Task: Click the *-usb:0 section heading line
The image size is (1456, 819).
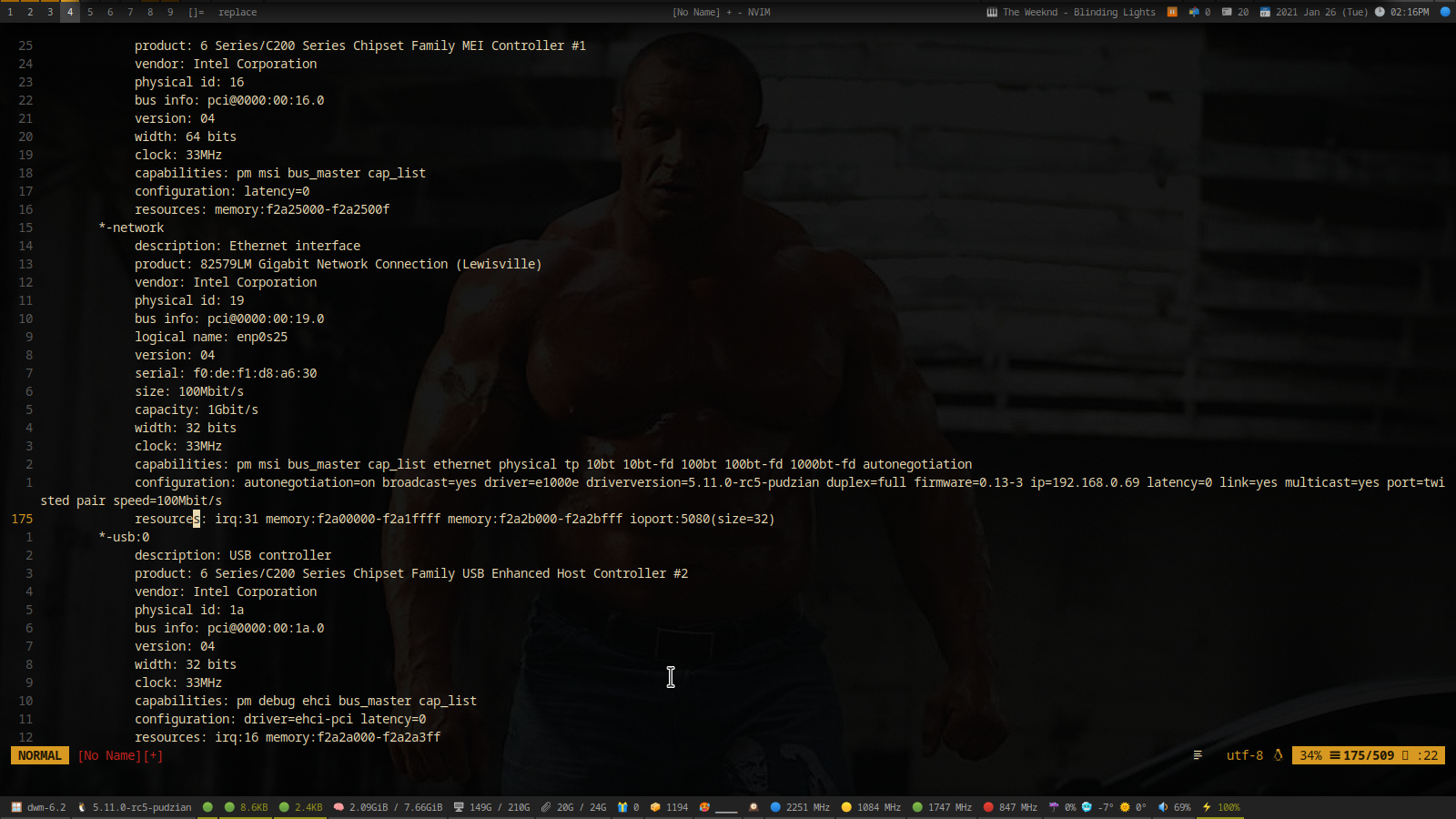Action: click(x=124, y=537)
